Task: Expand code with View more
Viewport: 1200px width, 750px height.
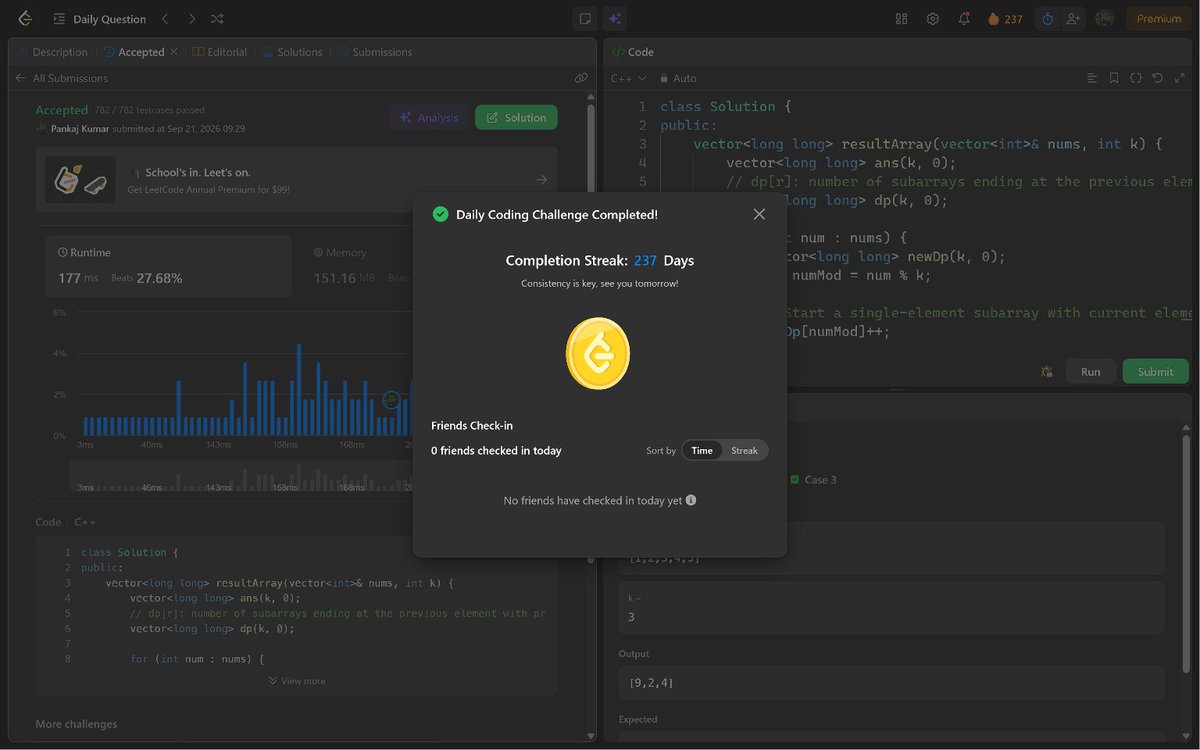Action: [x=297, y=681]
